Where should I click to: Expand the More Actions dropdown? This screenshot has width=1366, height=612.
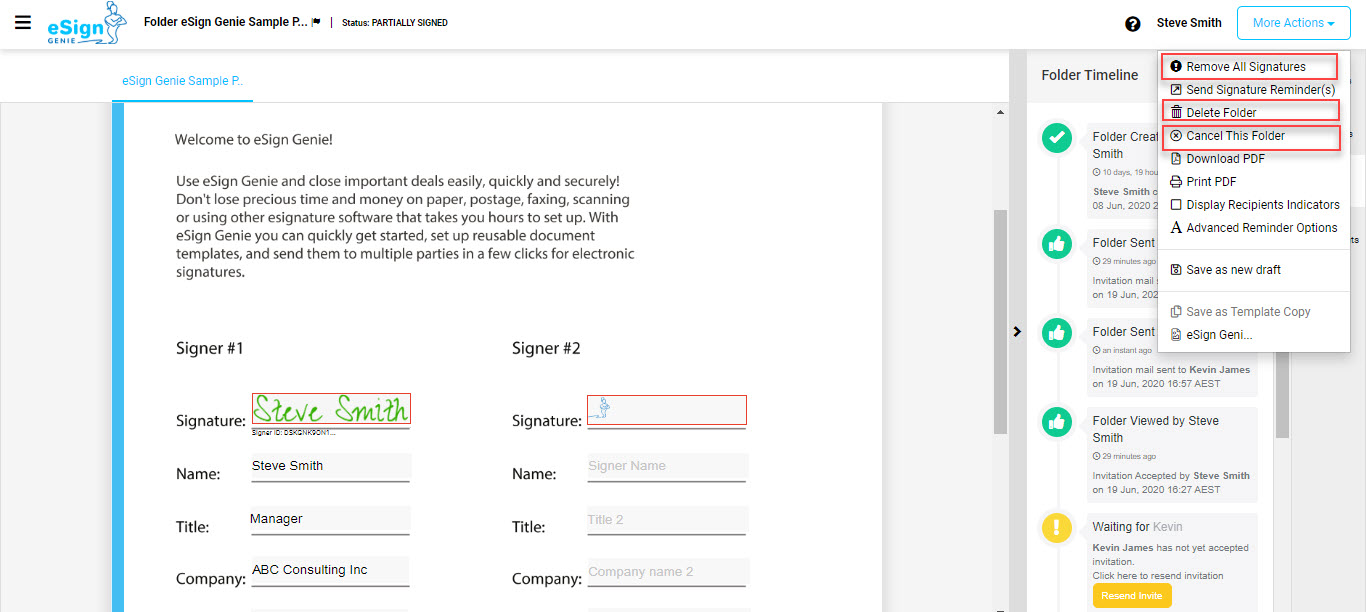1293,23
